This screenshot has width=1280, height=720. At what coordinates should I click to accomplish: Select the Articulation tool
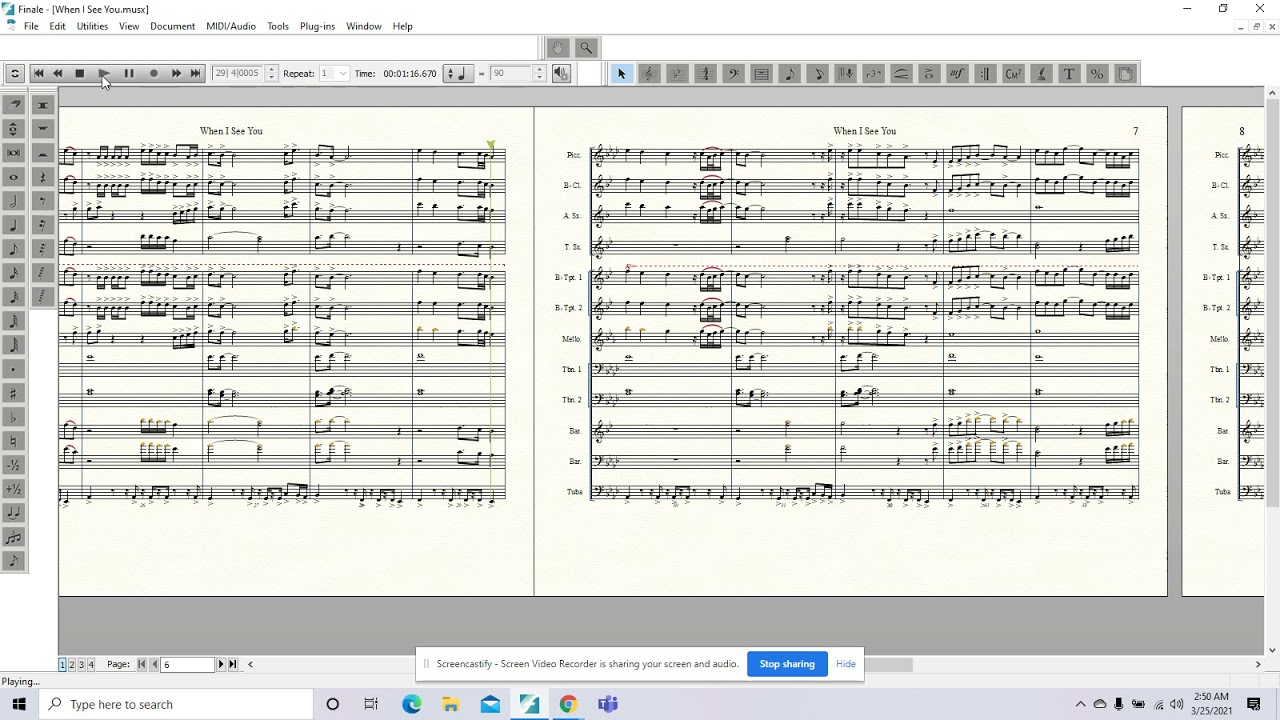click(929, 73)
